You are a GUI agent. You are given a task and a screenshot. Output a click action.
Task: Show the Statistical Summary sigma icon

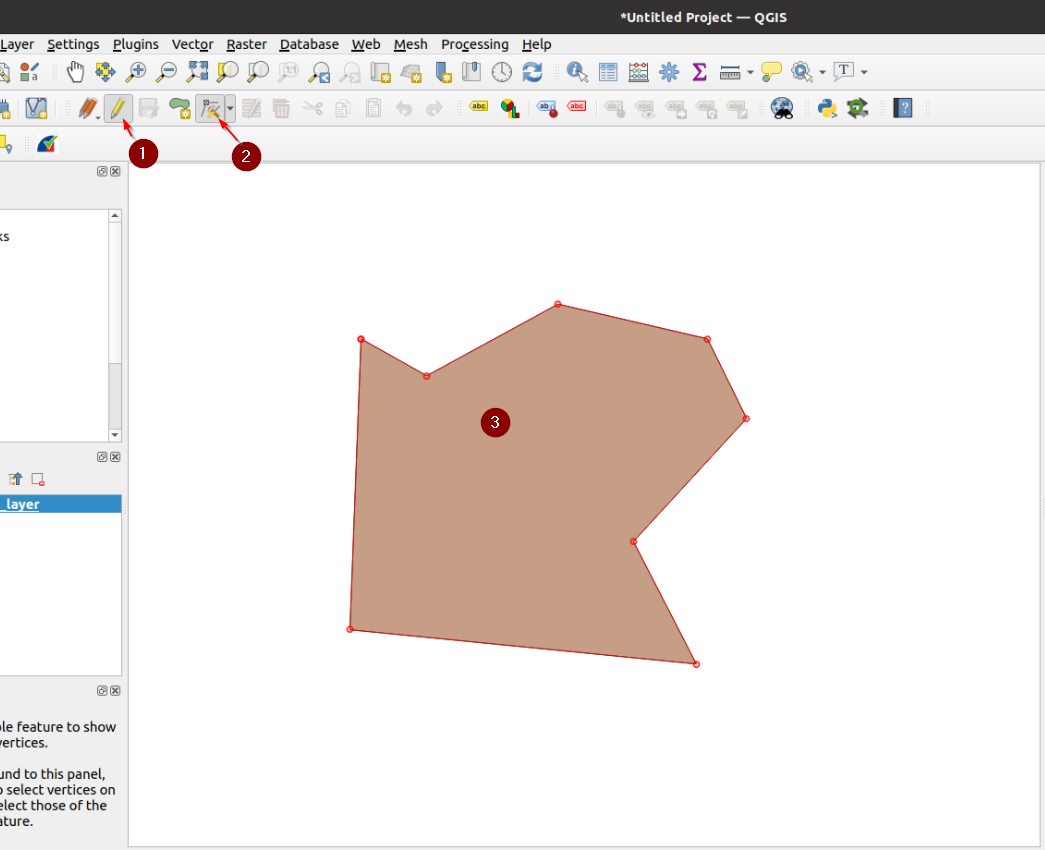click(699, 71)
